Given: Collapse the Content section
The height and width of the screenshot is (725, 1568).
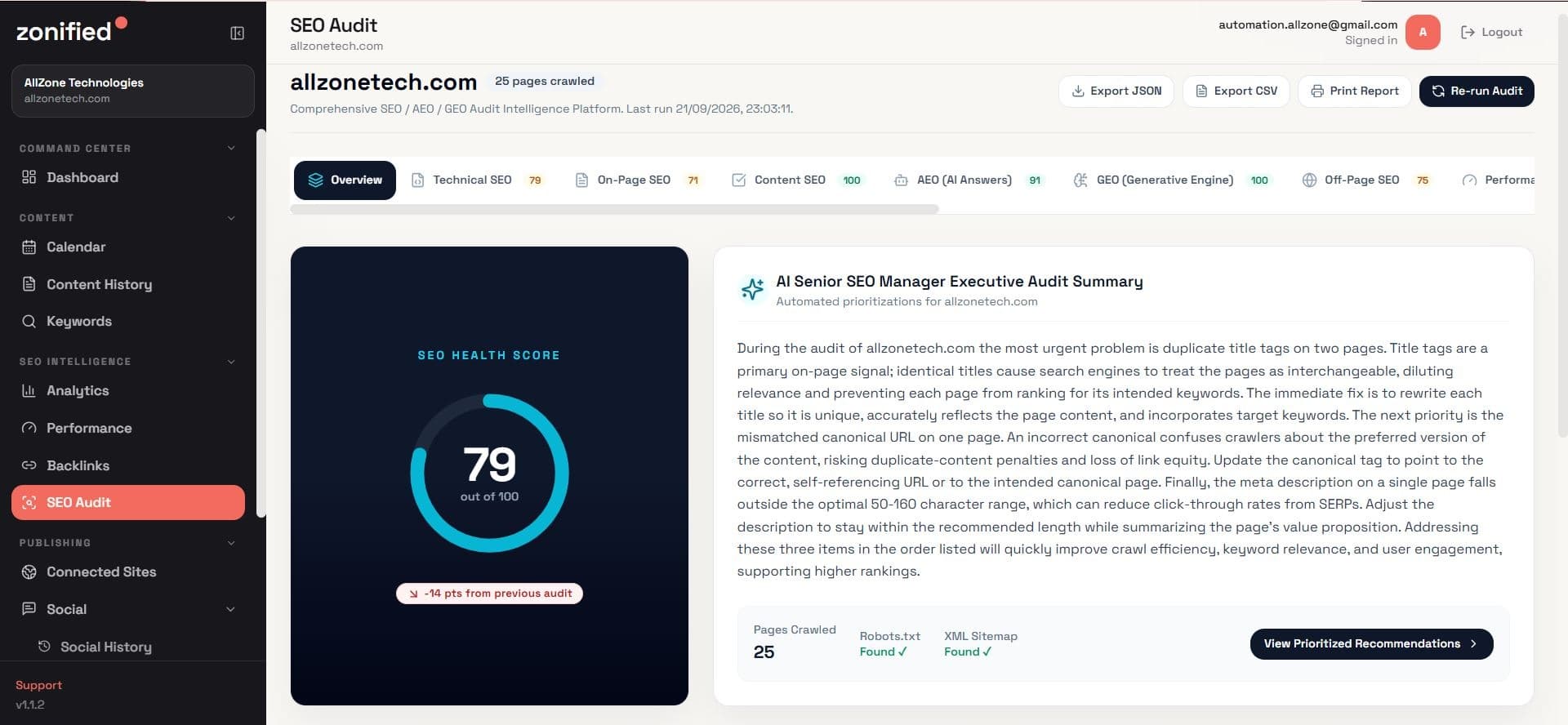Looking at the screenshot, I should pyautogui.click(x=231, y=218).
